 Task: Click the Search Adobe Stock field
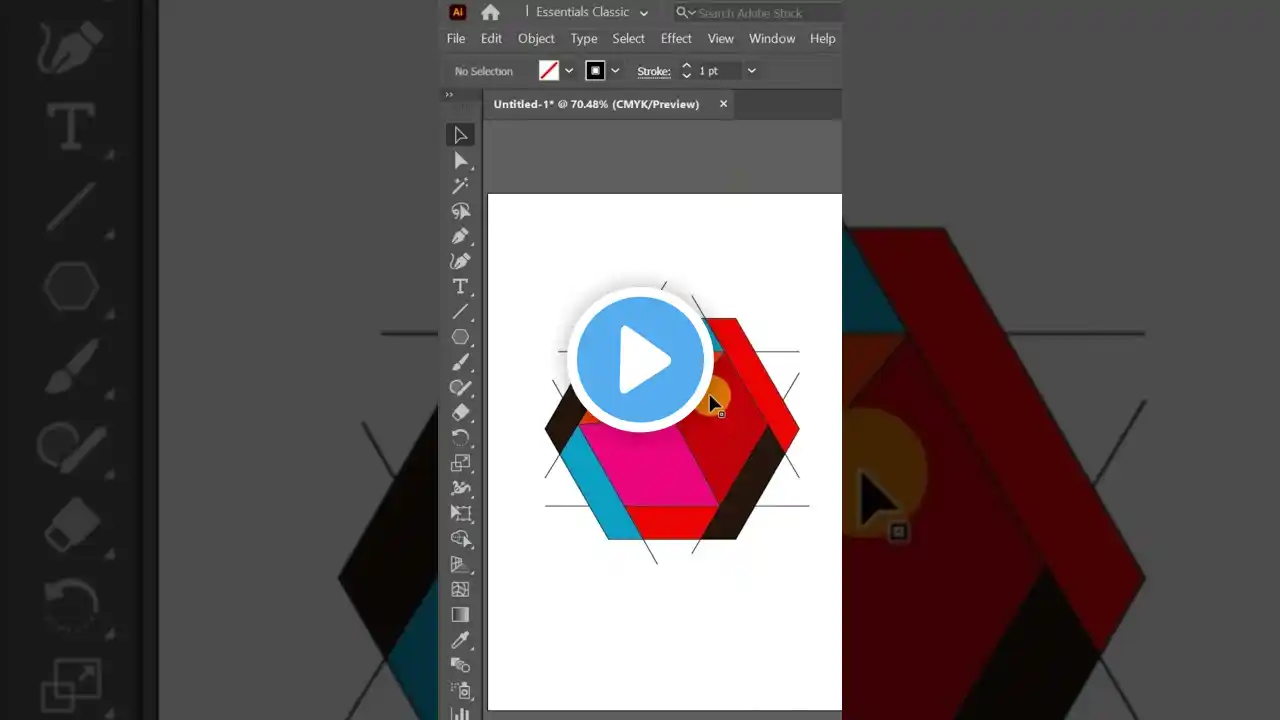coord(760,13)
